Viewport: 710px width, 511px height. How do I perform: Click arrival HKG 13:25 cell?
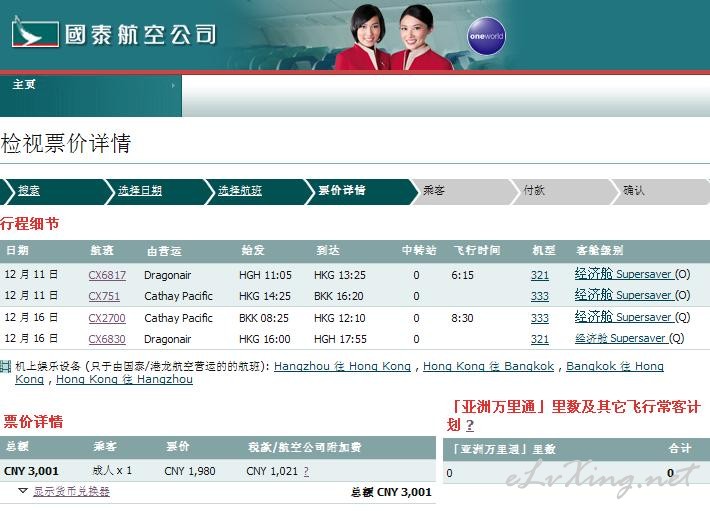coord(341,275)
